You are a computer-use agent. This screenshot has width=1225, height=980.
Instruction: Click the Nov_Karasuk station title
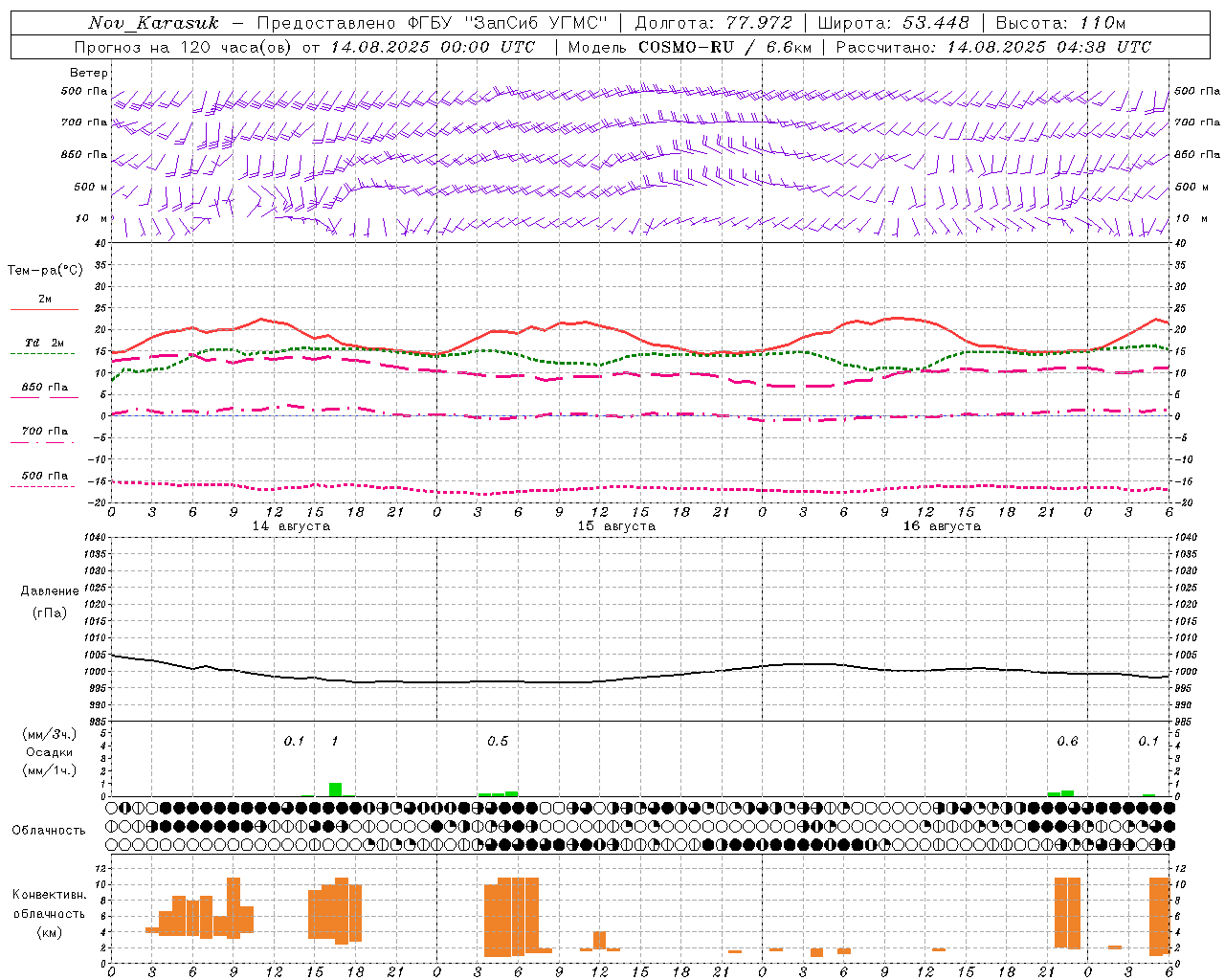153,23
